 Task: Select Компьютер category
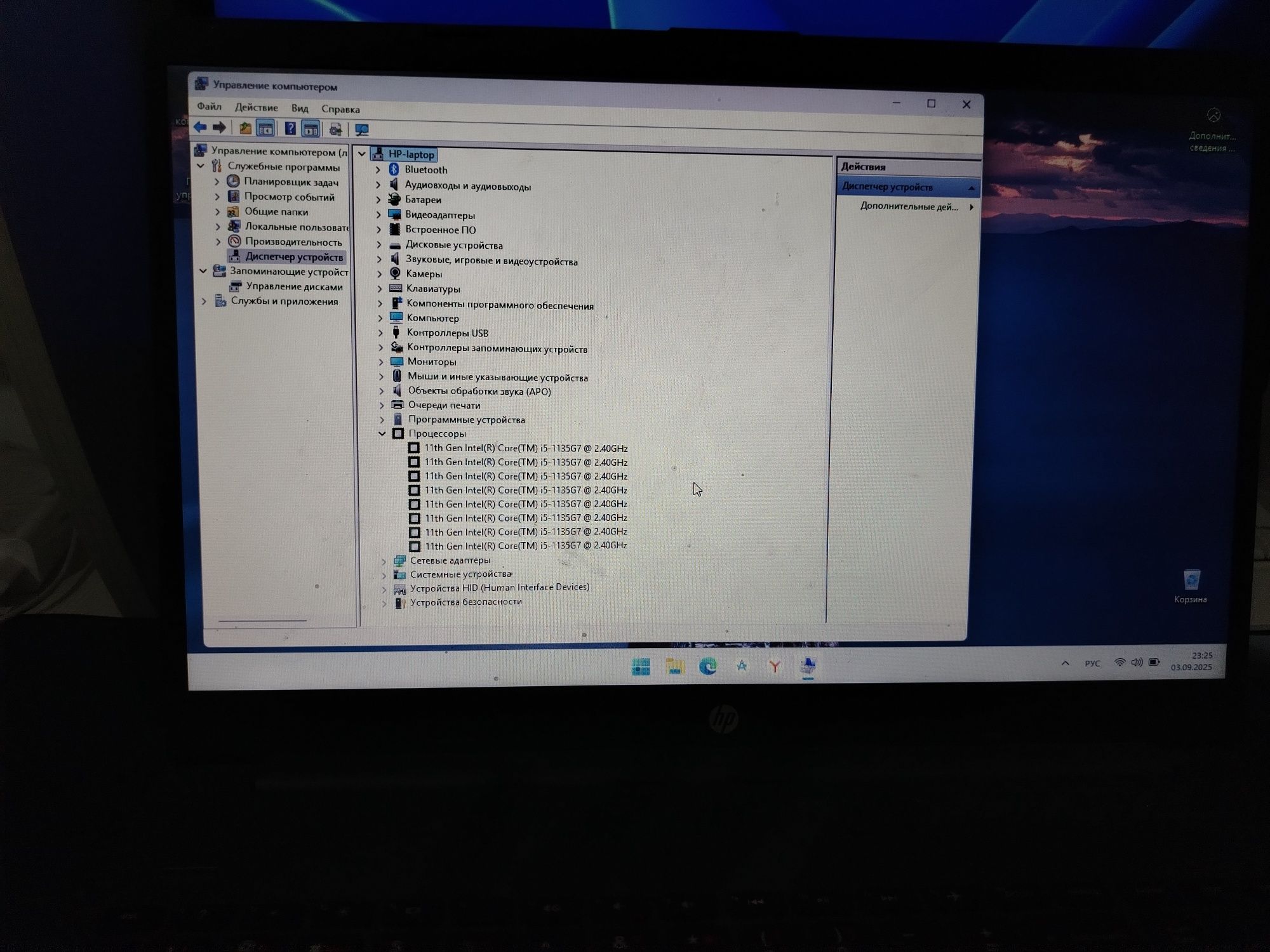tap(432, 318)
